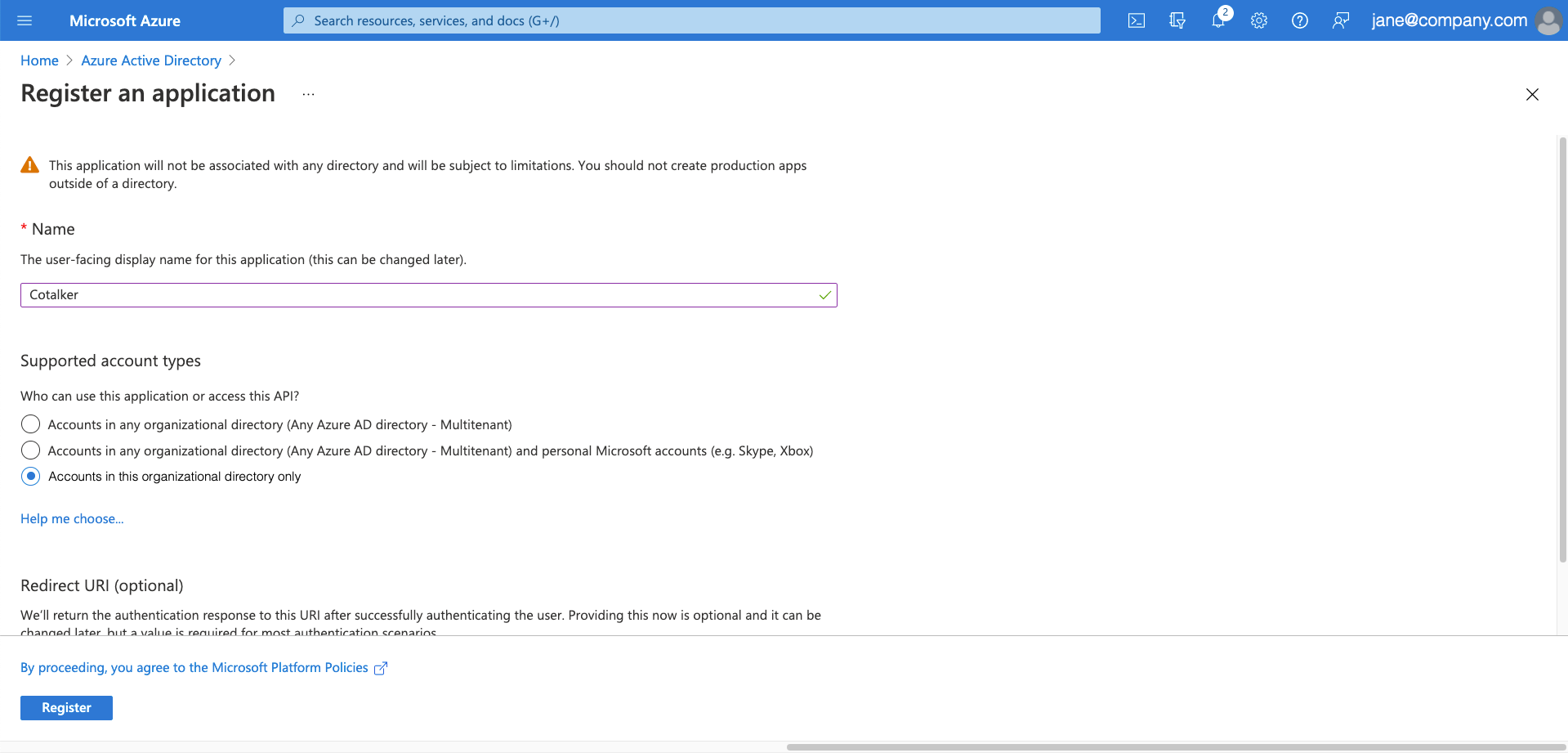Open the ellipsis more options beside page title

(x=308, y=94)
